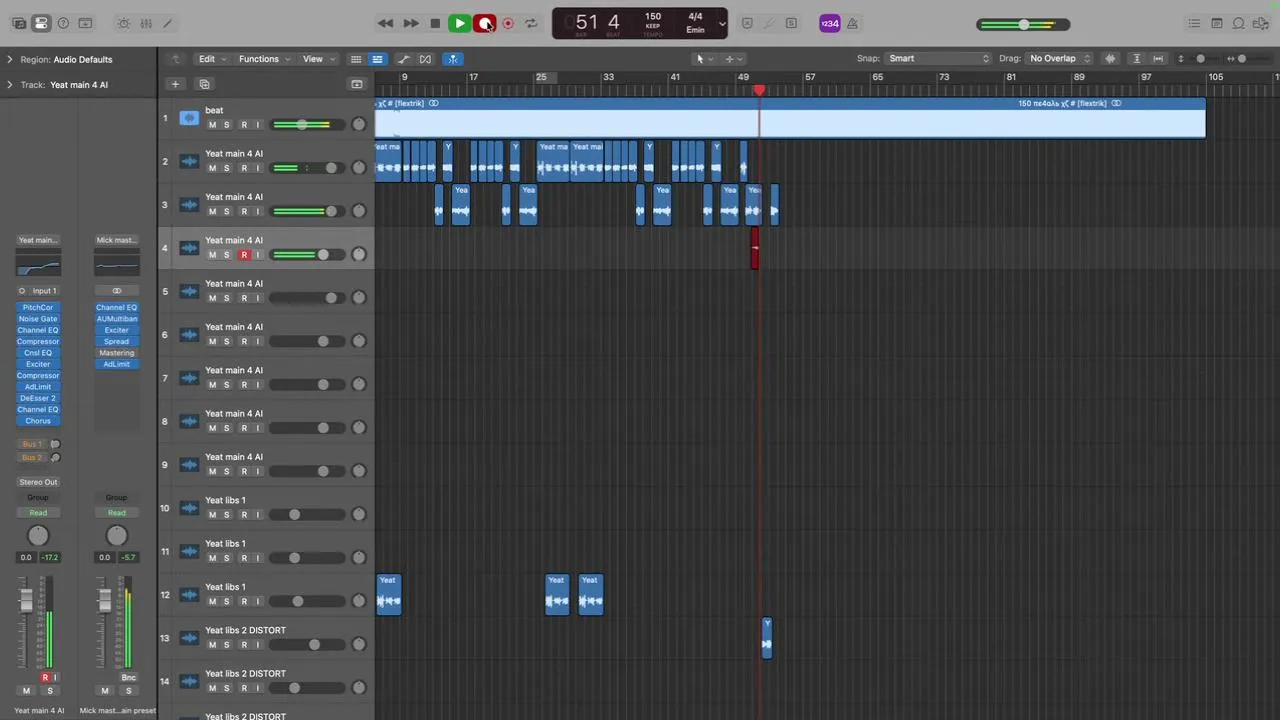Expand the Track inspector section

tap(10, 85)
